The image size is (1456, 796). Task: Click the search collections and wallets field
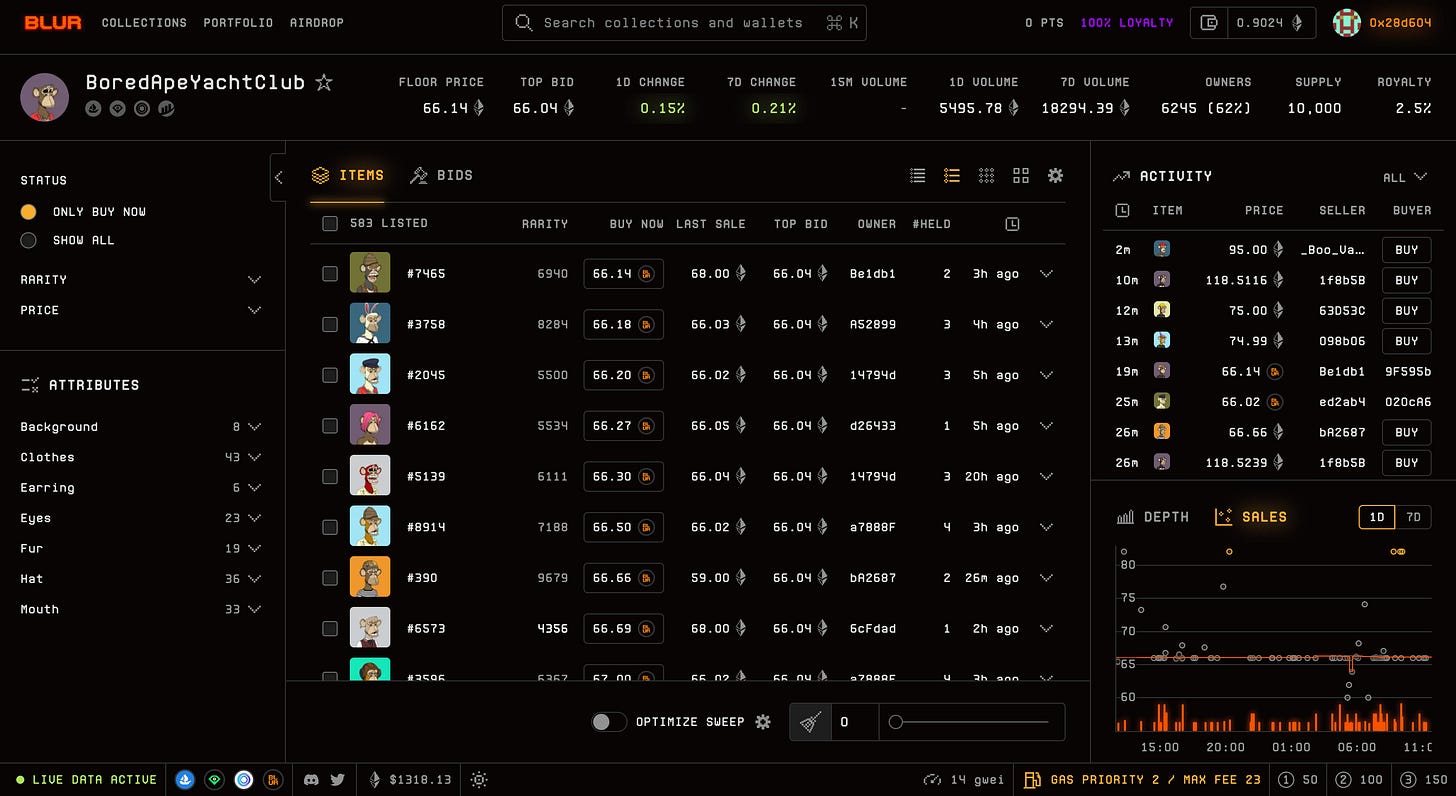click(685, 22)
